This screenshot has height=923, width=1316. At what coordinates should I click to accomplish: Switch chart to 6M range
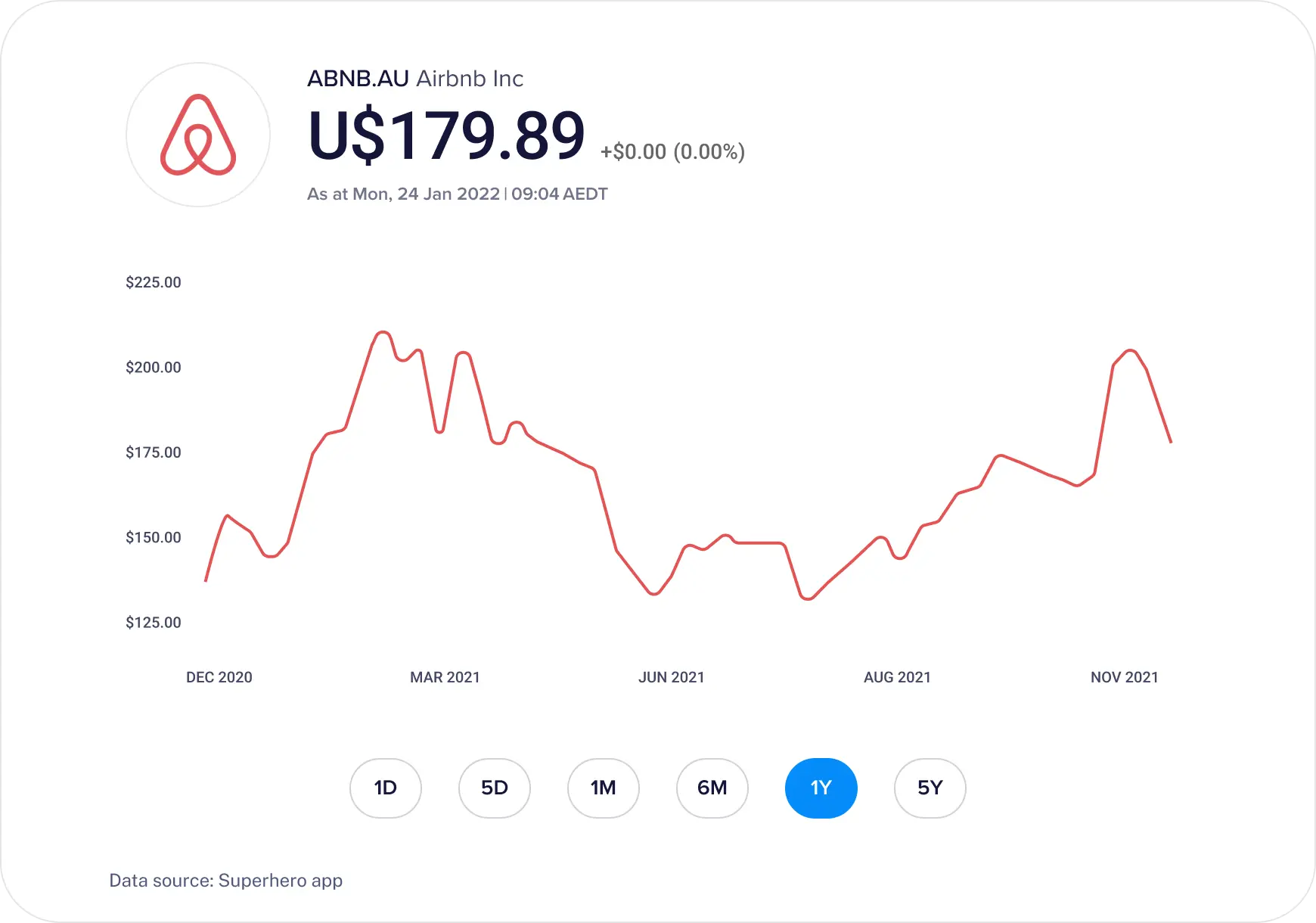click(x=712, y=788)
